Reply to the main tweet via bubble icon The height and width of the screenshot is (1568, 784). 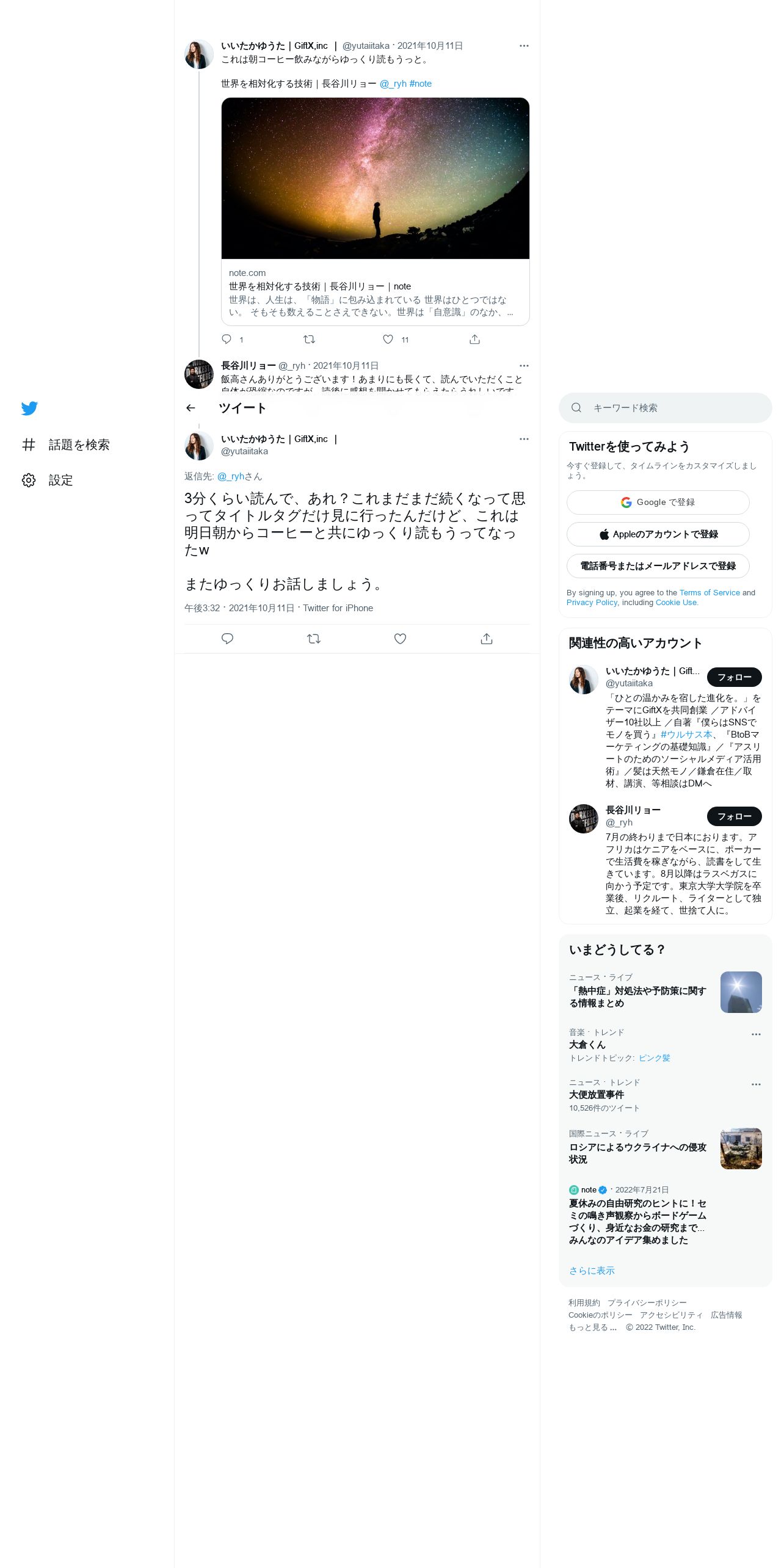coord(227,639)
